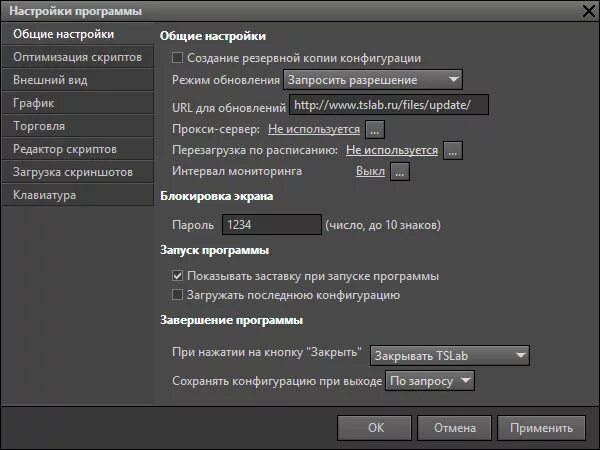Click the Применить button
The image size is (600, 450).
(541, 428)
